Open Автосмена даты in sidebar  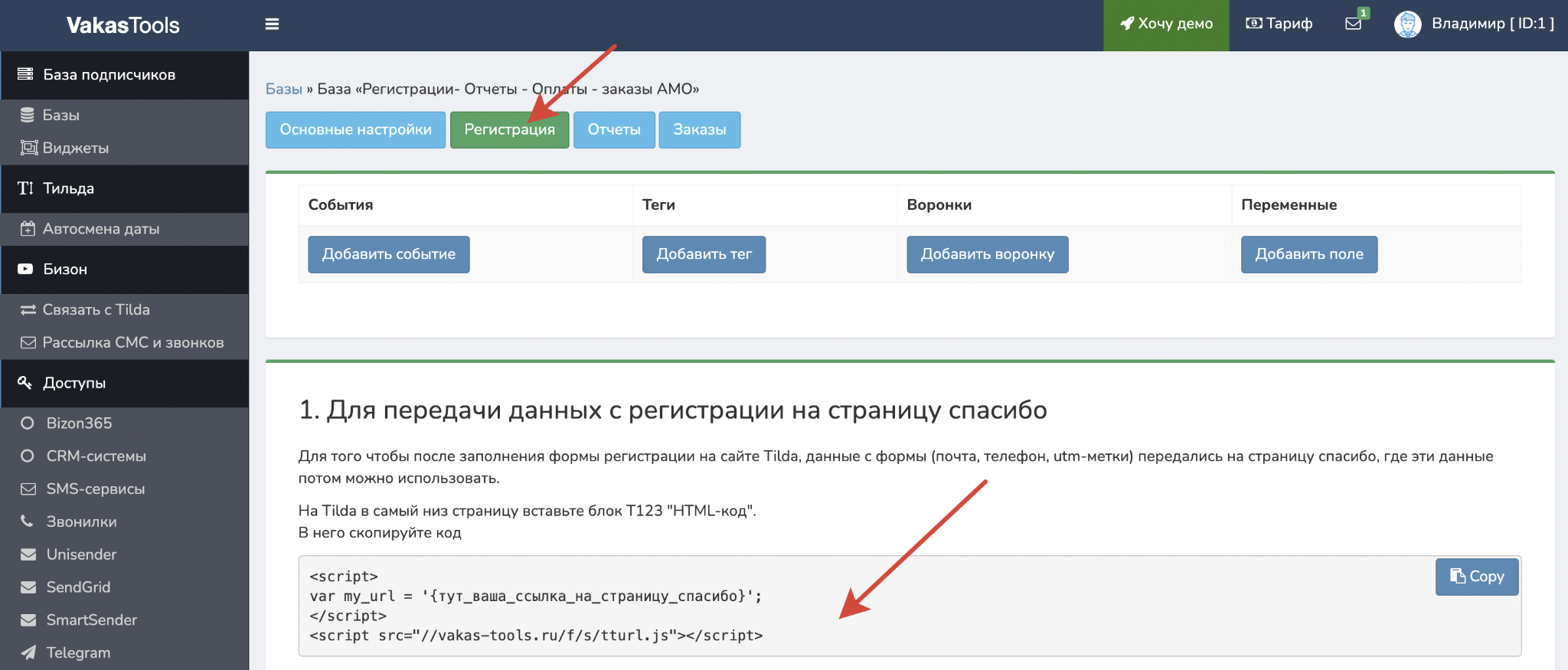coord(100,229)
